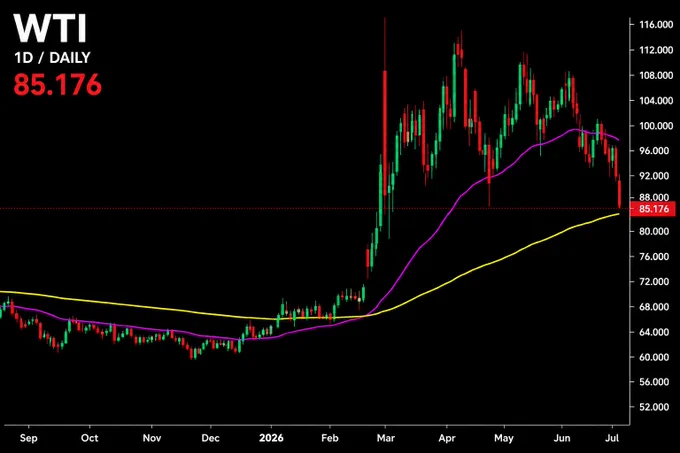This screenshot has height=453, width=680.
Task: Click the 2026 label on time axis
Action: point(271,438)
